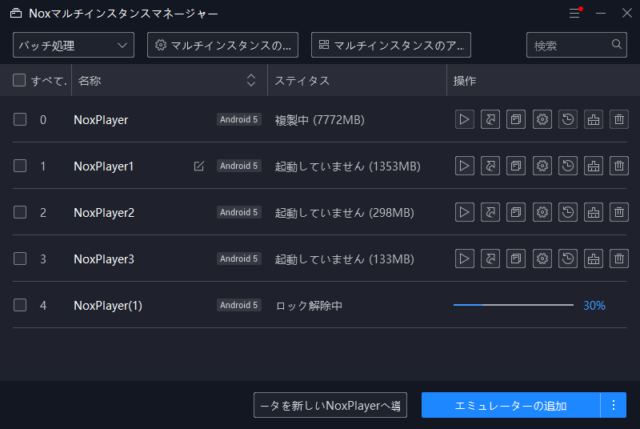Click rename pencil icon next to NoxPlayer1
640x429 pixels.
[199, 166]
